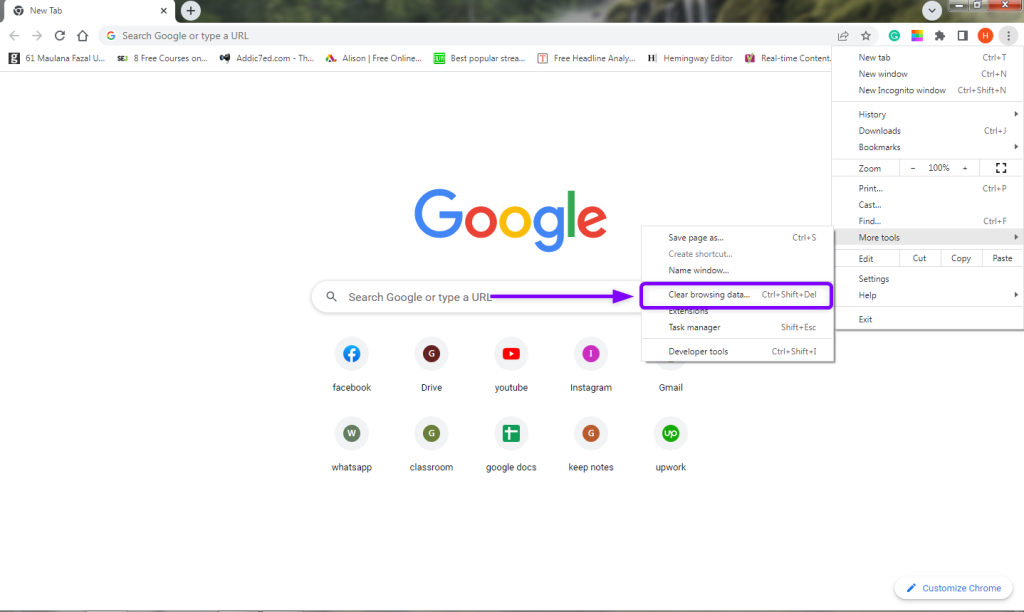
Task: Open a new tab with plus button
Action: pos(191,10)
